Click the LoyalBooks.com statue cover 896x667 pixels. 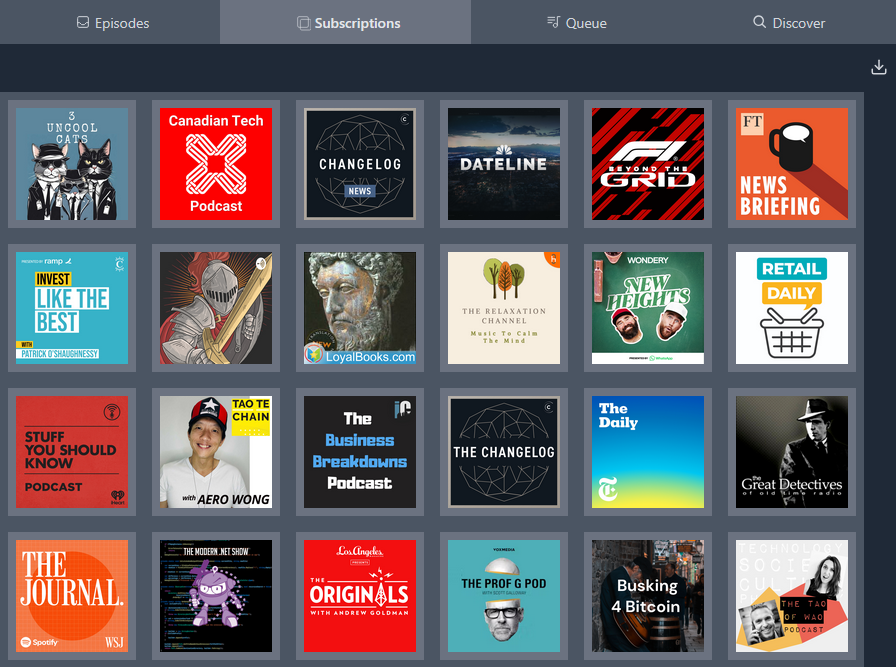point(360,308)
